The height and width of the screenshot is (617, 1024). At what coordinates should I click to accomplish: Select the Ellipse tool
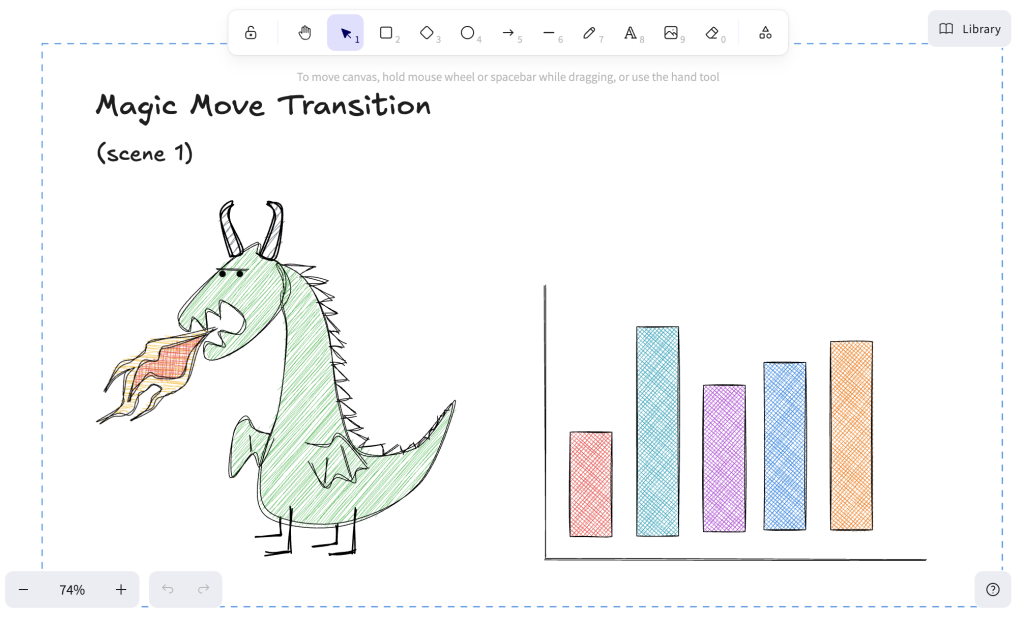(469, 32)
